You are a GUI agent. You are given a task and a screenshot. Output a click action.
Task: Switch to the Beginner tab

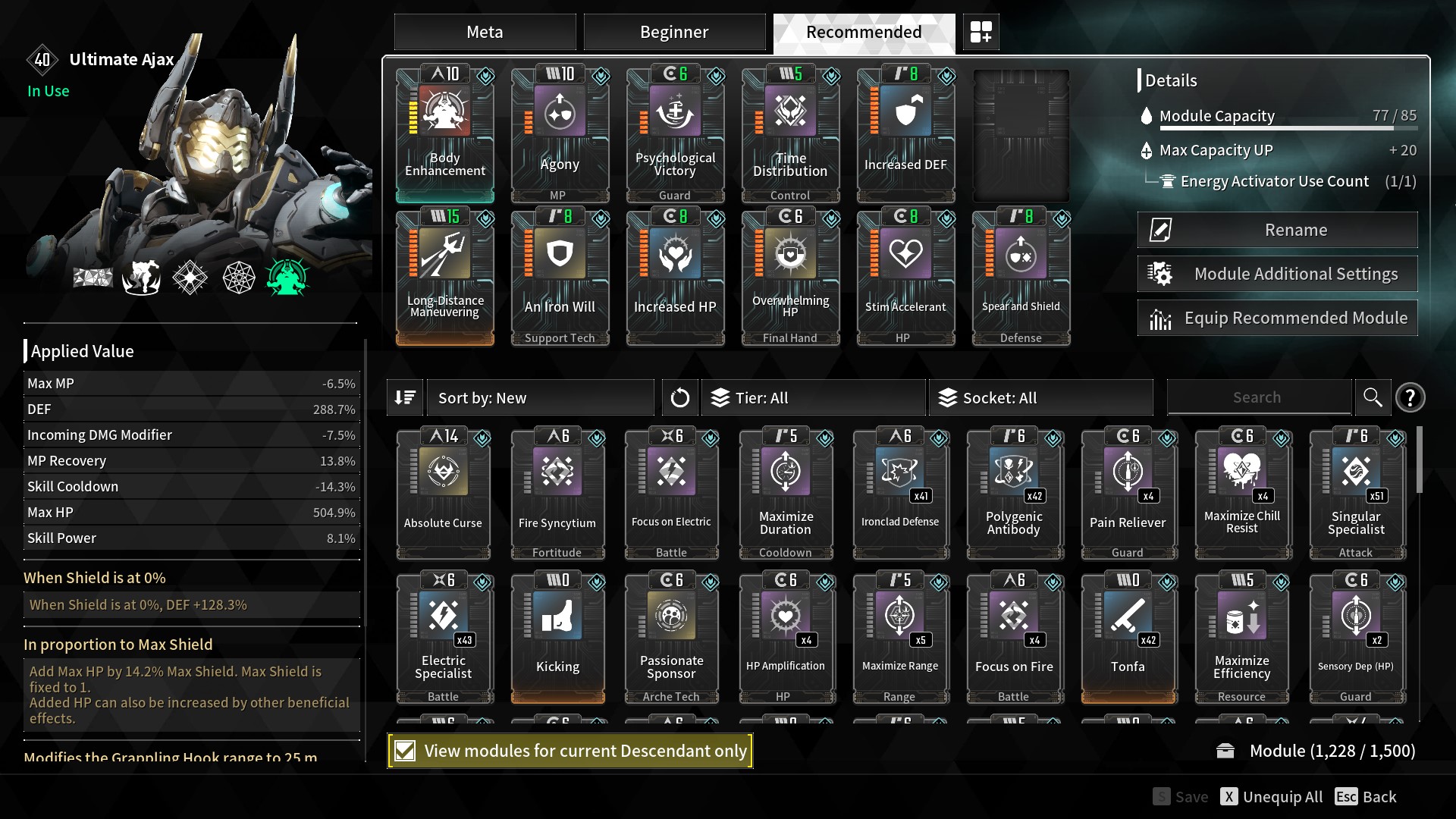click(x=674, y=32)
